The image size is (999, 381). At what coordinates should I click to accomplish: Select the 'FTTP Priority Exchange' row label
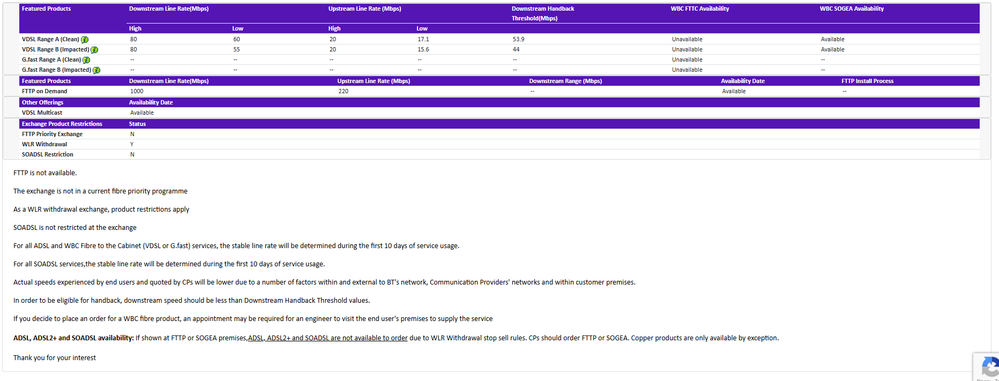pyautogui.click(x=52, y=134)
